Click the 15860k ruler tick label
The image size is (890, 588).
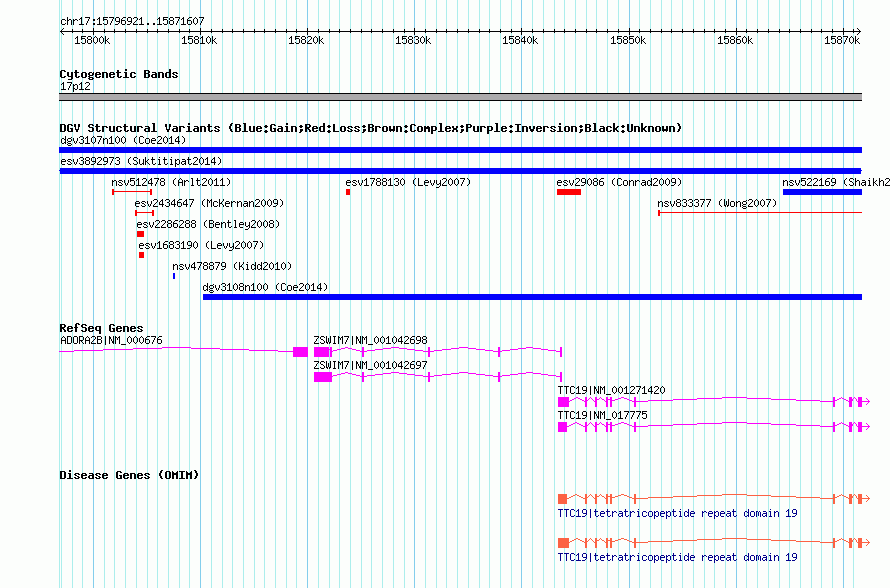click(735, 40)
